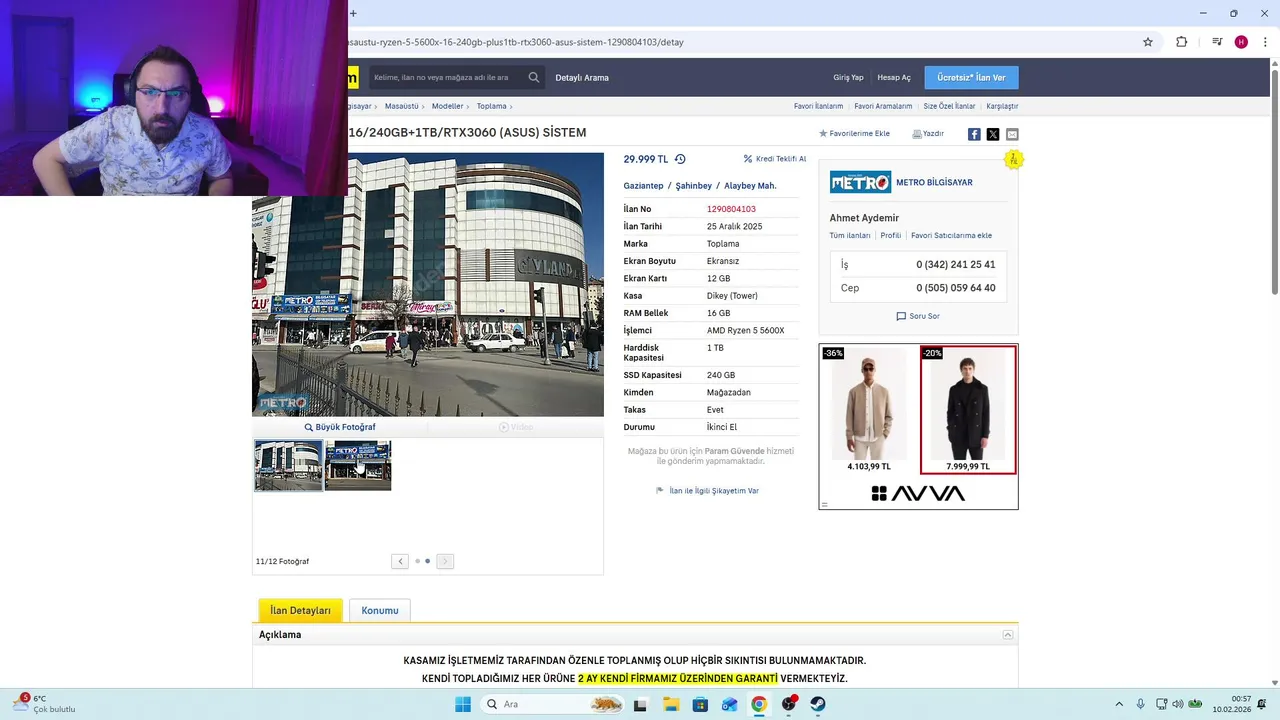
Task: Click the search magnifier icon in site header
Action: coord(534,78)
